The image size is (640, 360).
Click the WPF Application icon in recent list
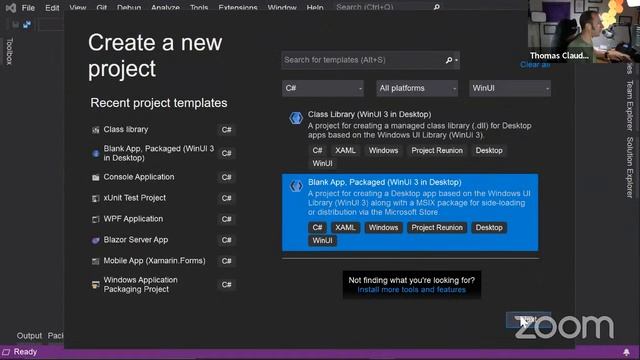click(x=96, y=219)
